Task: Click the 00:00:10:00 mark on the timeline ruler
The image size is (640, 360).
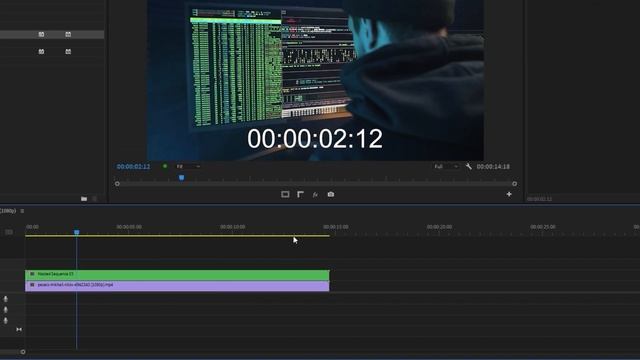Action: click(x=233, y=227)
